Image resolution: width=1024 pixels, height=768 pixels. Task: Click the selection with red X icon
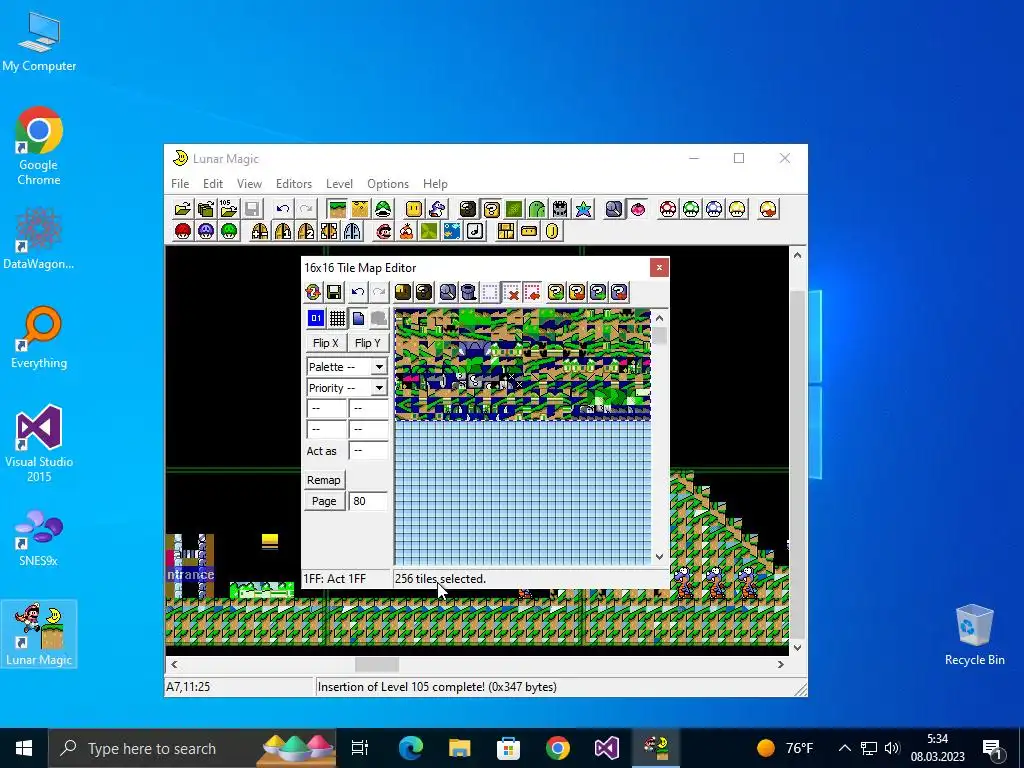coord(511,292)
